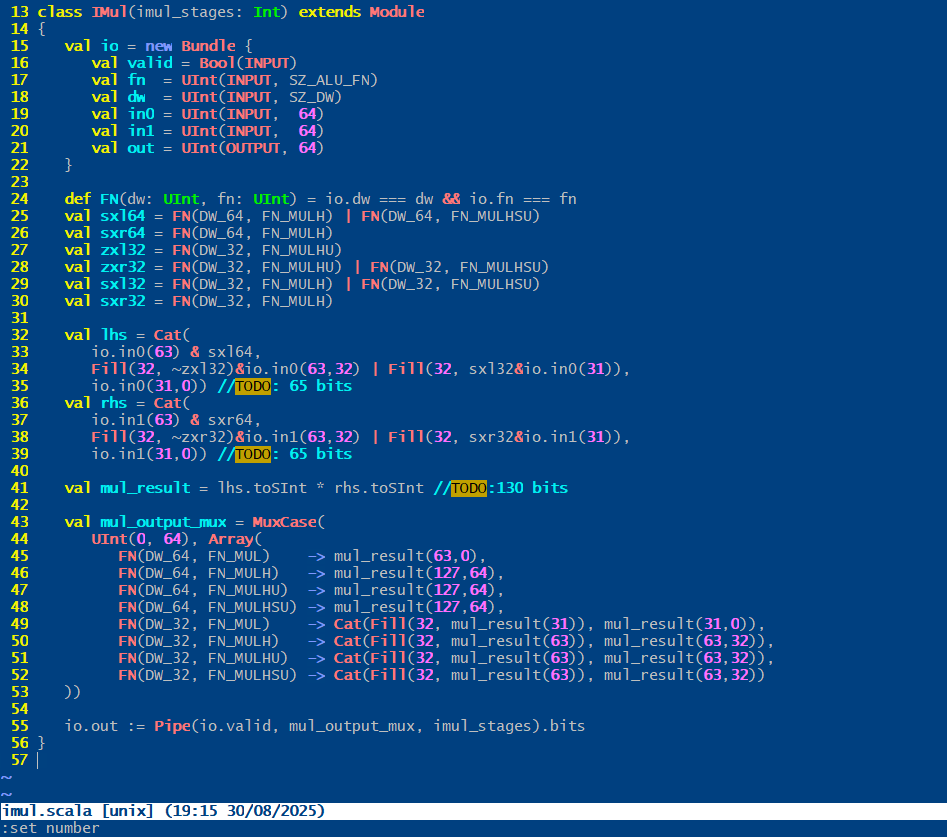Click 'rhs.toSInt' on line 41

(379, 487)
